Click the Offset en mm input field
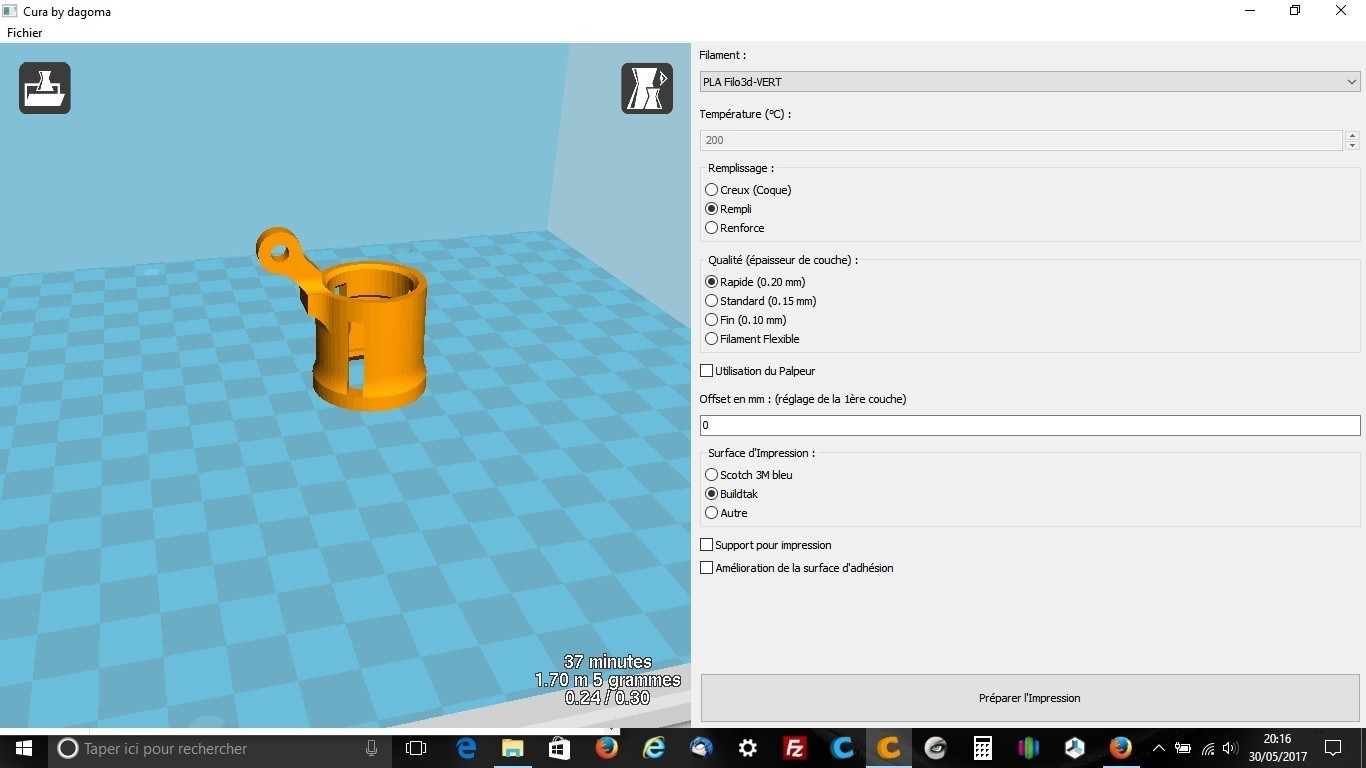This screenshot has height=768, width=1366. 1030,425
